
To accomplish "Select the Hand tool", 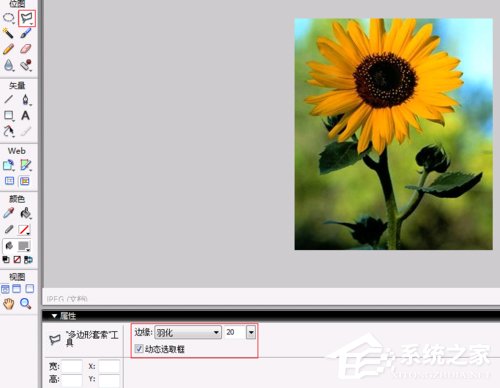I will [9, 304].
